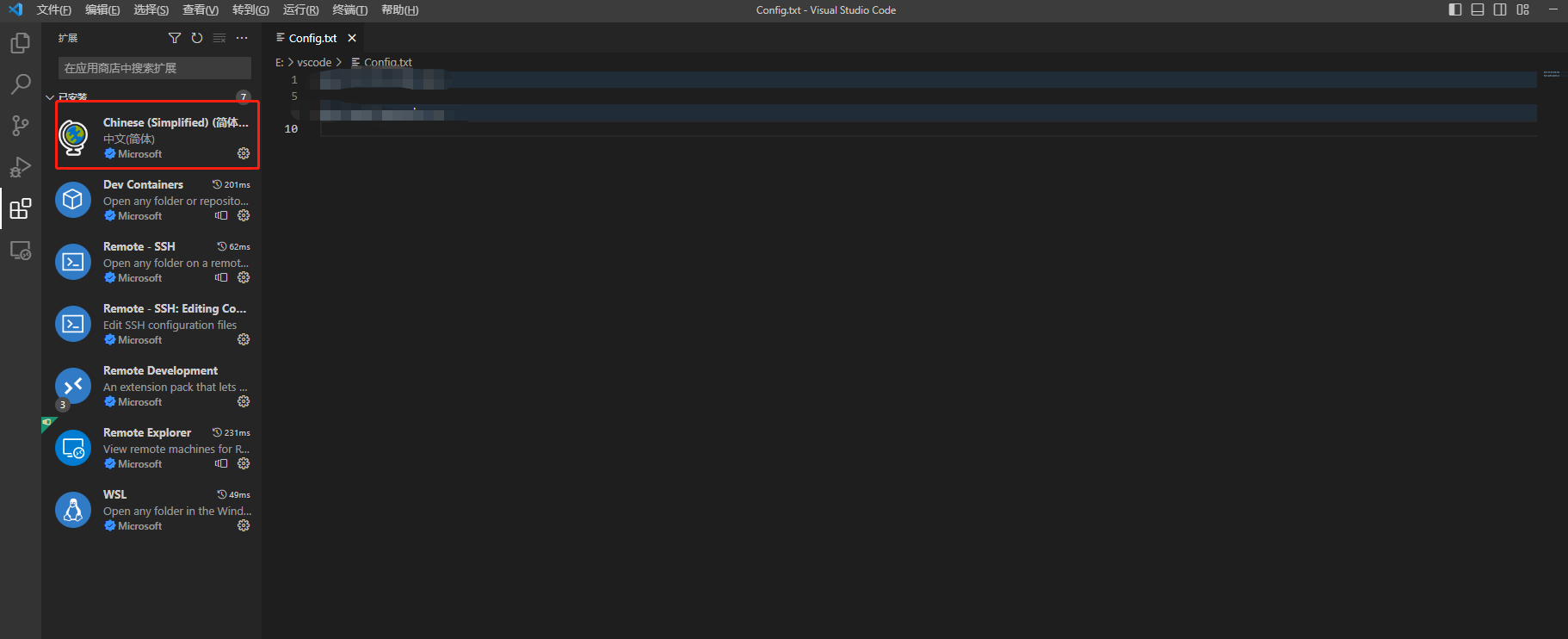Click remote indicator icon on Dev Containers row
Screen dimensions: 1568x639
click(x=221, y=215)
